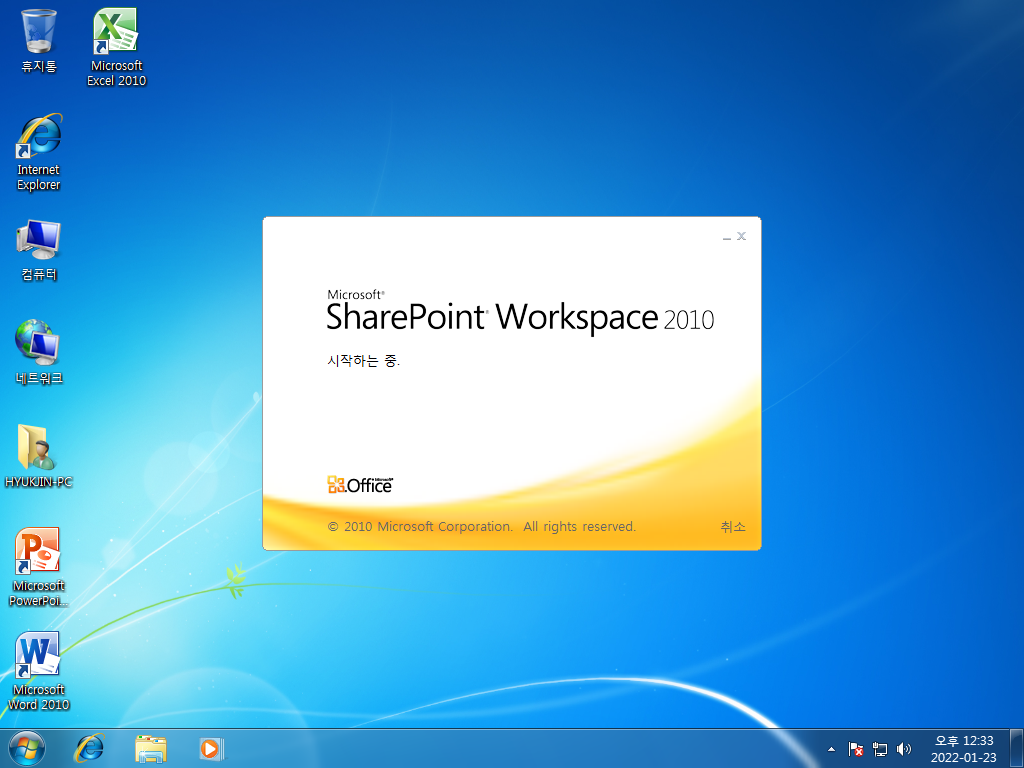
Task: Open Windows Media Player from the taskbar
Action: 212,748
